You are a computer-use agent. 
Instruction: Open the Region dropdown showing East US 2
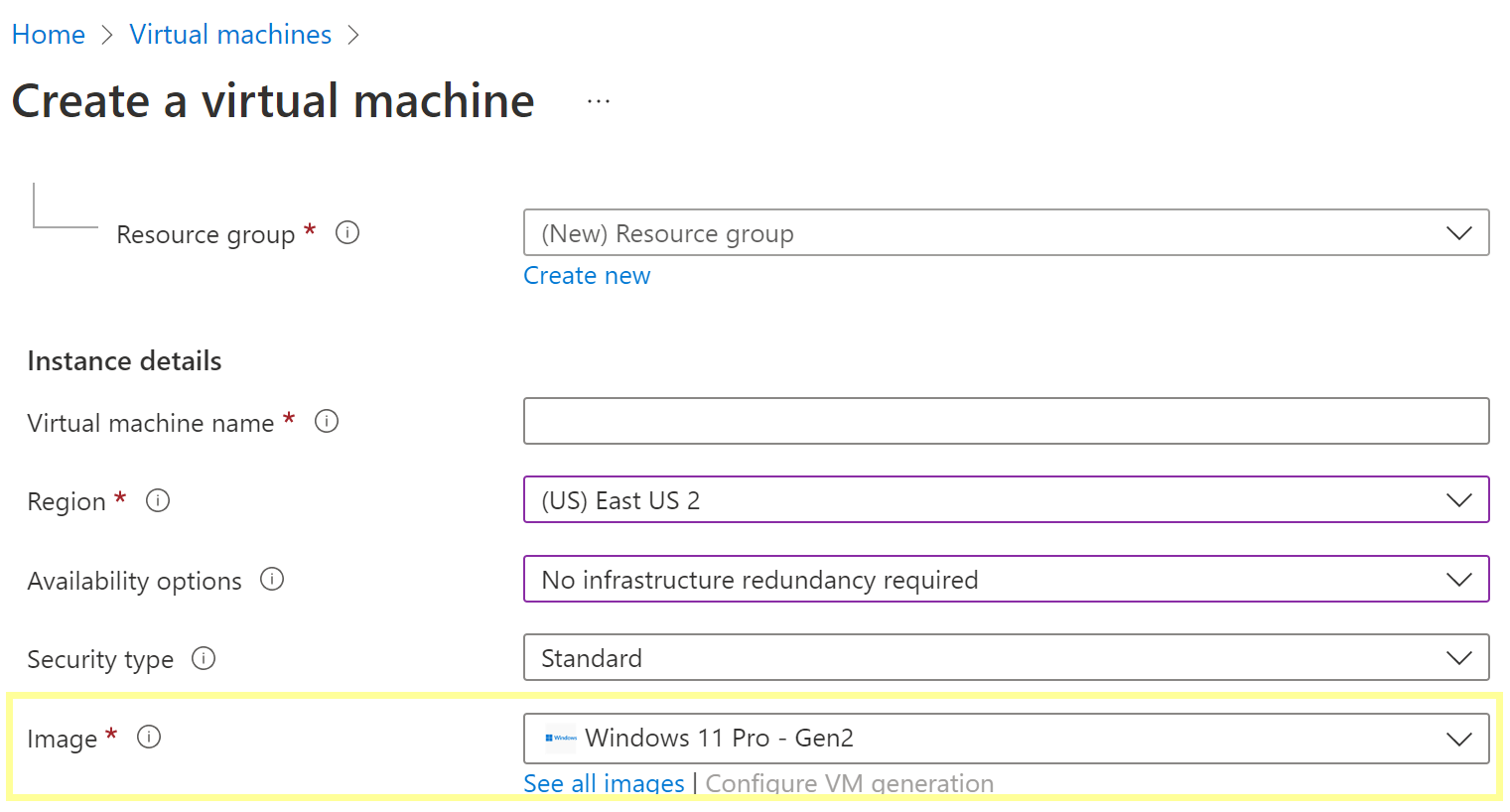pos(1006,499)
